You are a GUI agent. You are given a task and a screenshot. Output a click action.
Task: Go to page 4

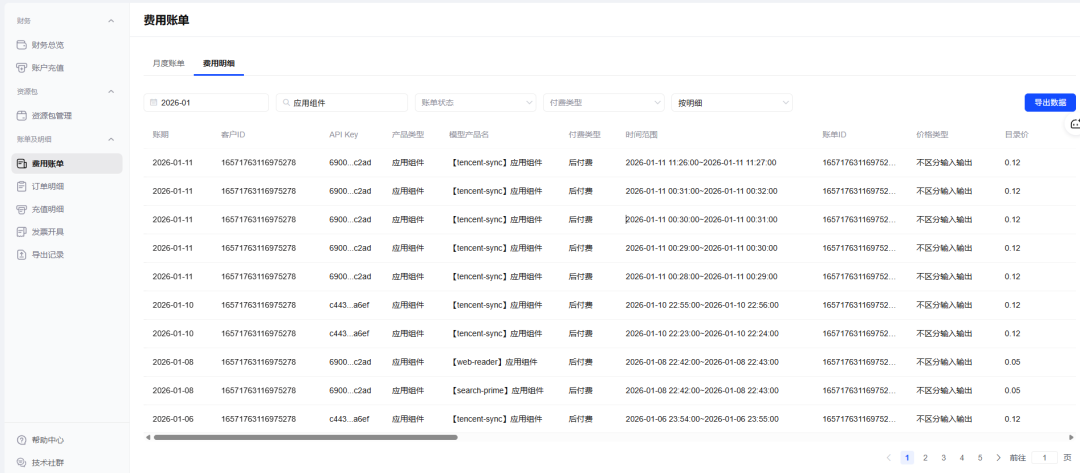(x=962, y=458)
